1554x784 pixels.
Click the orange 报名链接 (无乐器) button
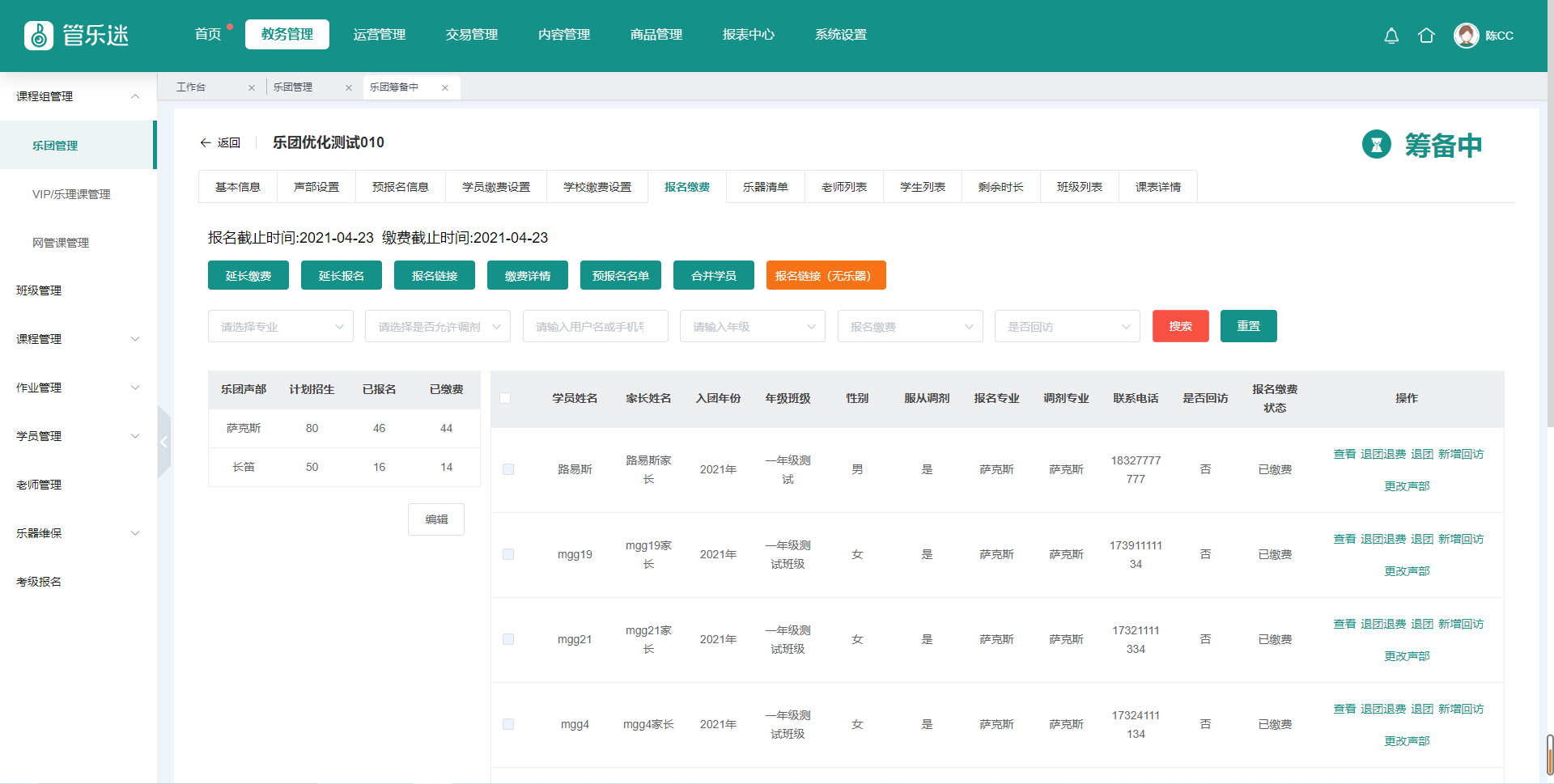pyautogui.click(x=826, y=276)
